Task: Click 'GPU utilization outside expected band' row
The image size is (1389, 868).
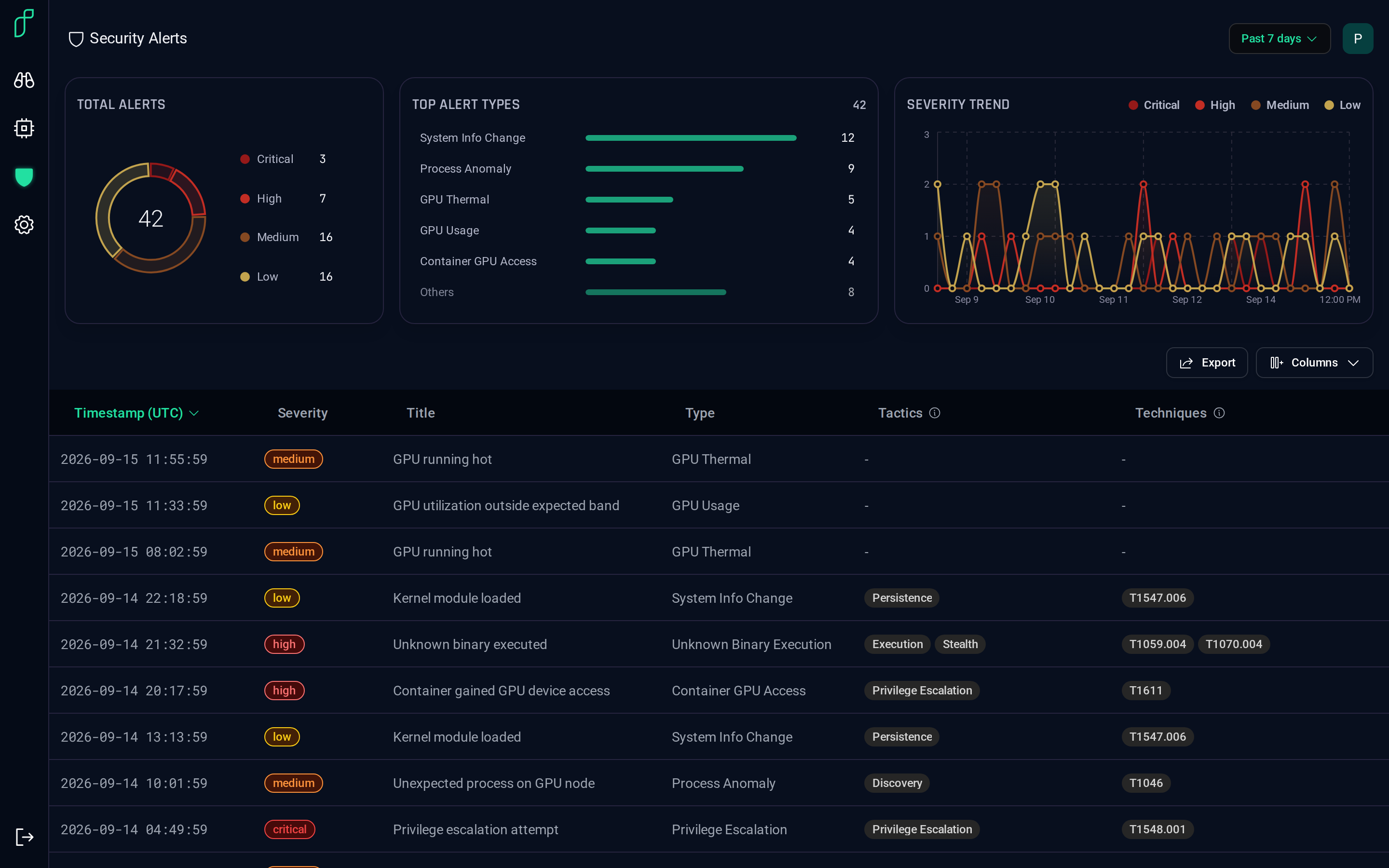Action: [719, 505]
